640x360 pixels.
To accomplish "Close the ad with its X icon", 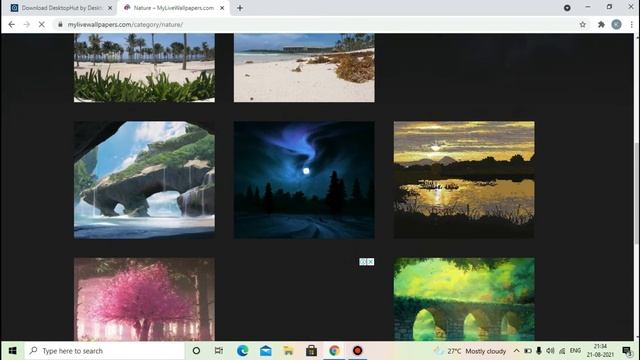I will (371, 262).
